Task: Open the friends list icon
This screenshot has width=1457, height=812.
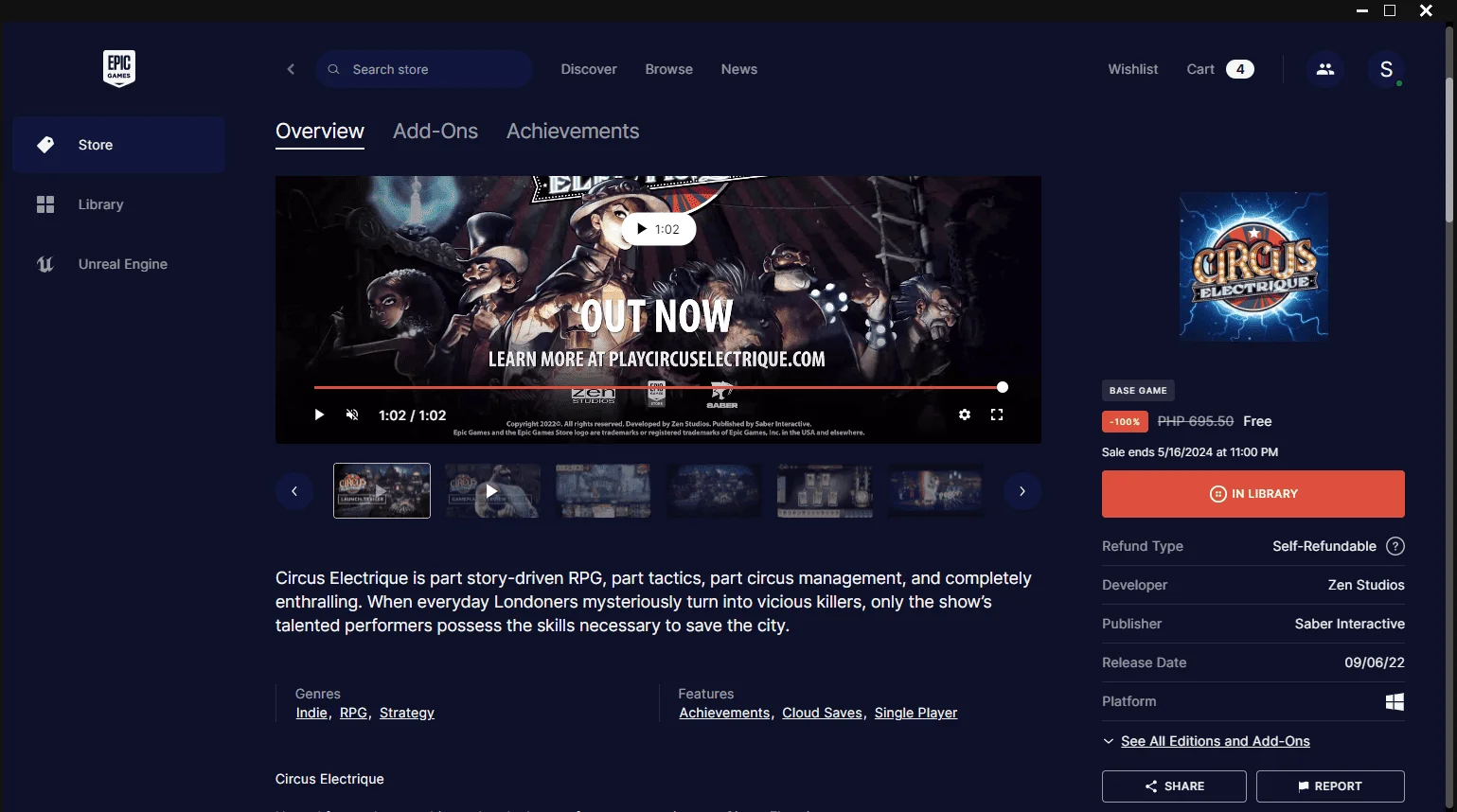Action: 1324,69
